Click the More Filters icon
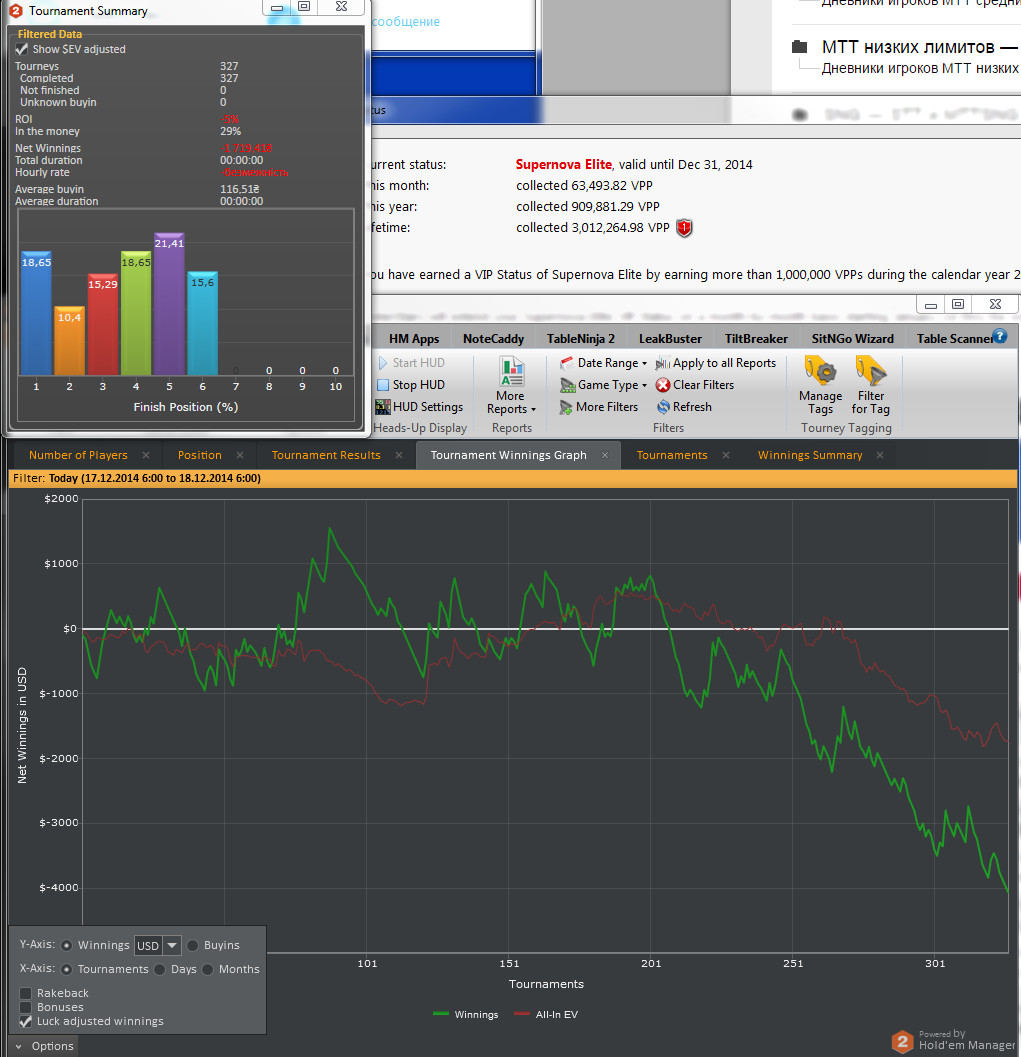This screenshot has height=1057, width=1021. click(x=565, y=407)
